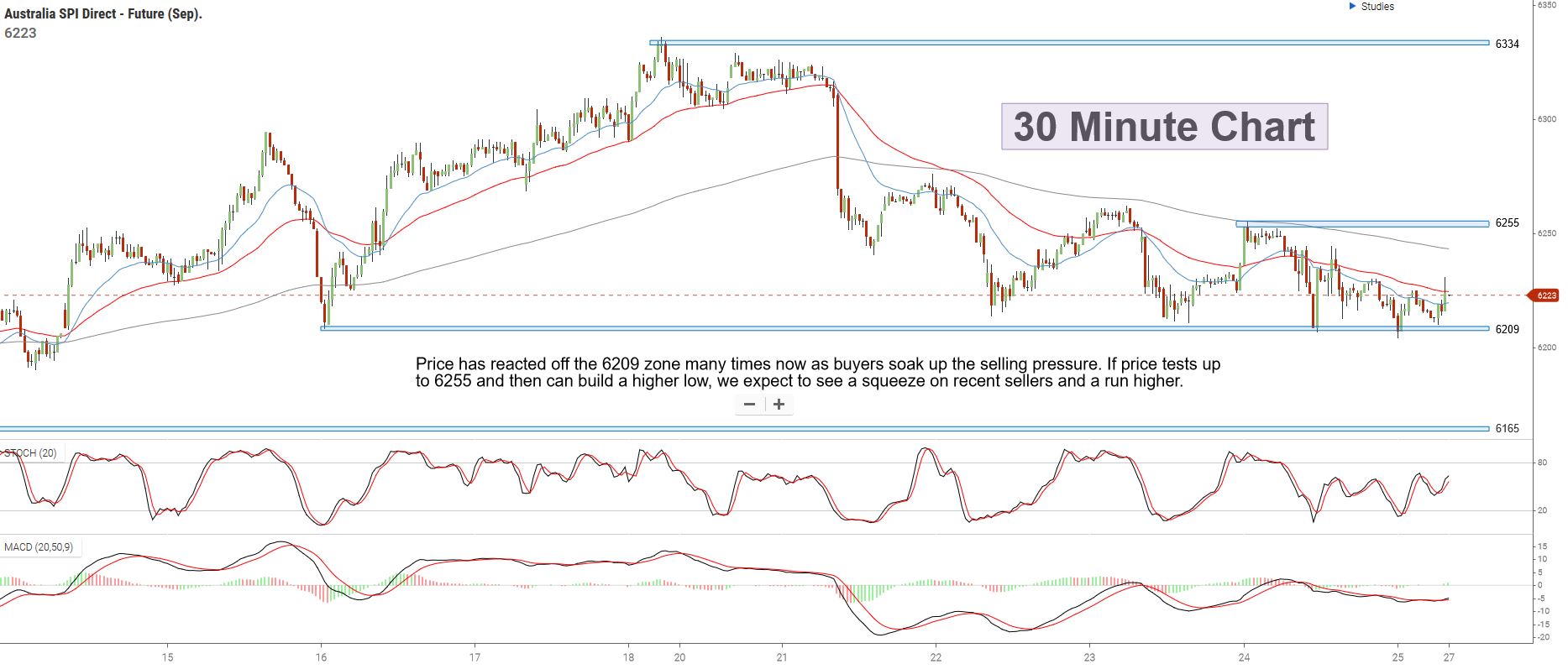Click the 6250 price axis tick
1568x669 pixels.
tap(1546, 233)
